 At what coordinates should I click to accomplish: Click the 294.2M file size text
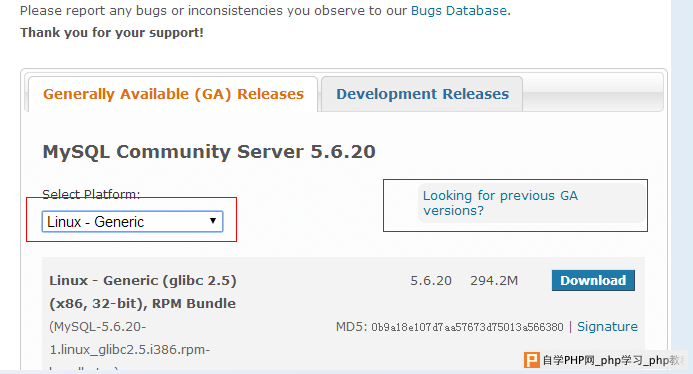494,281
